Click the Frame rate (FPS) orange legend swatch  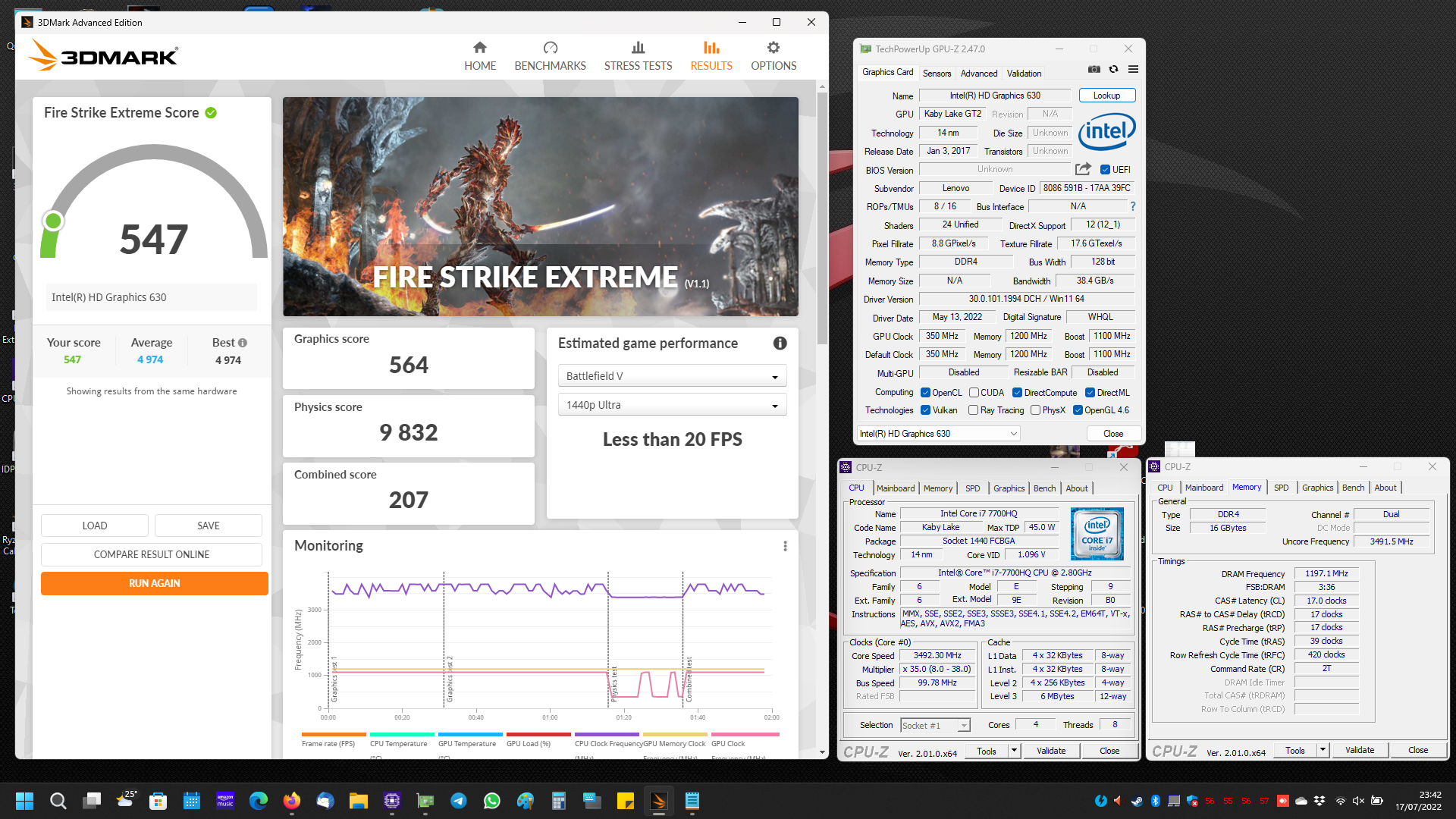pos(334,734)
